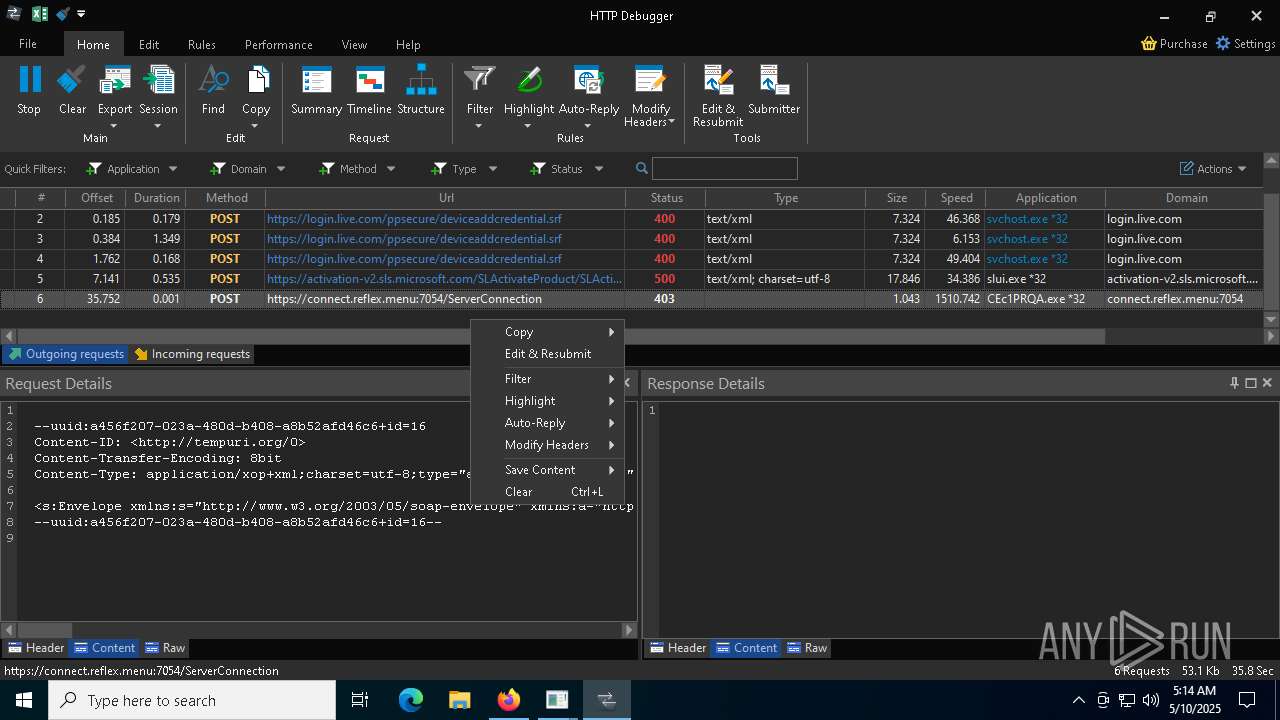Image resolution: width=1280 pixels, height=720 pixels.
Task: Sort by the Speed column header
Action: [x=956, y=198]
